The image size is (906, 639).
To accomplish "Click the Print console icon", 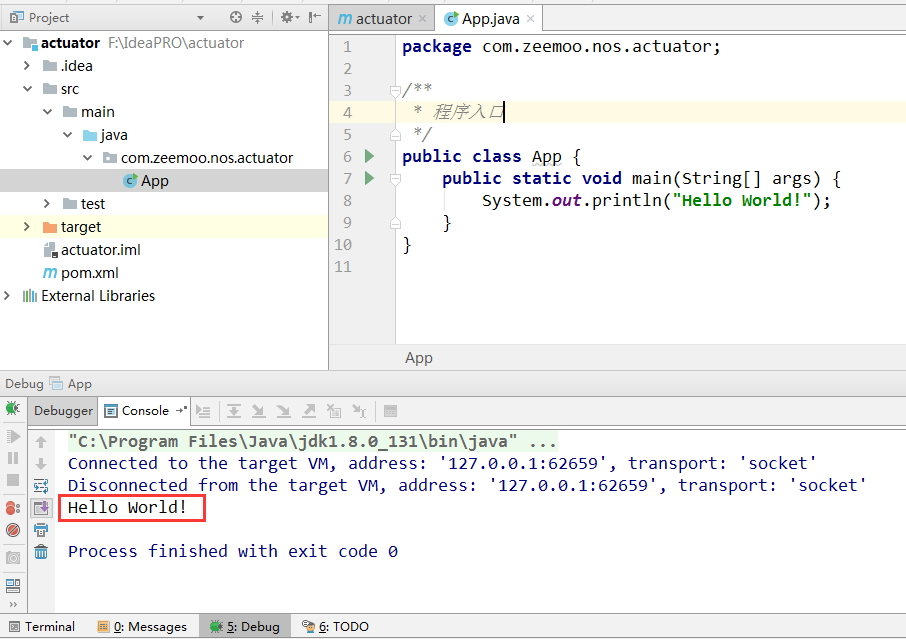I will click(41, 530).
